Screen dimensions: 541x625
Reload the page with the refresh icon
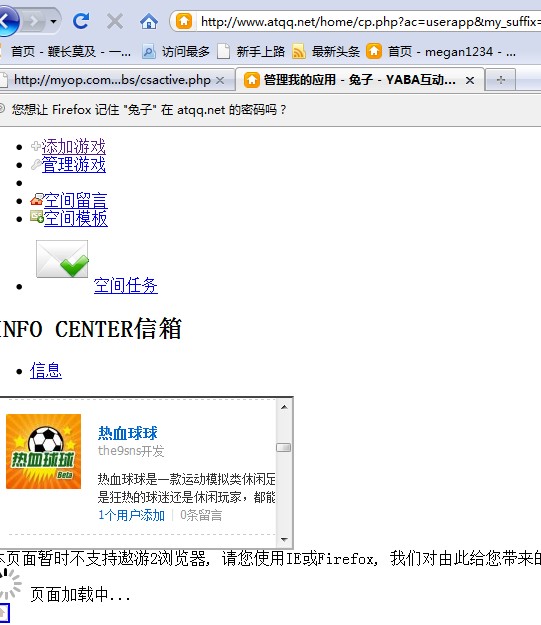pyautogui.click(x=81, y=21)
